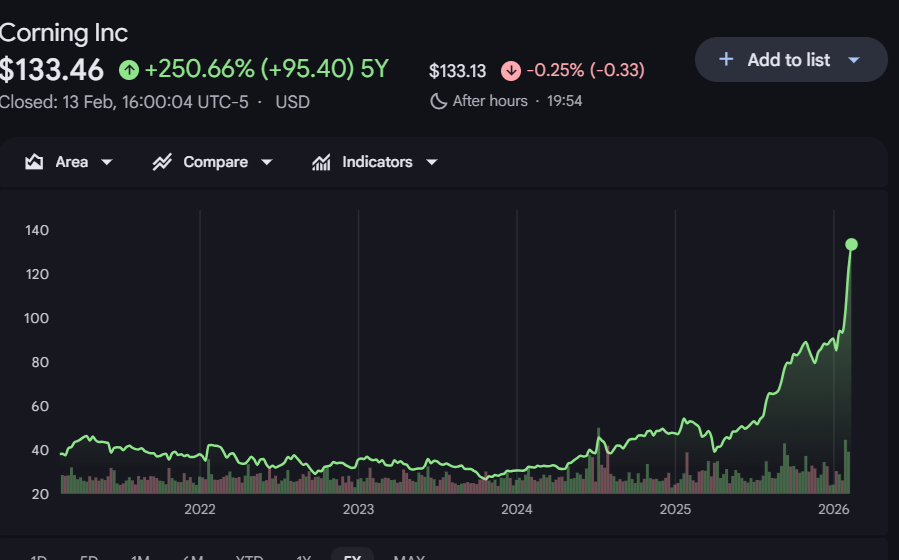Image resolution: width=899 pixels, height=560 pixels.
Task: Click the Corning Inc title
Action: pos(64,32)
